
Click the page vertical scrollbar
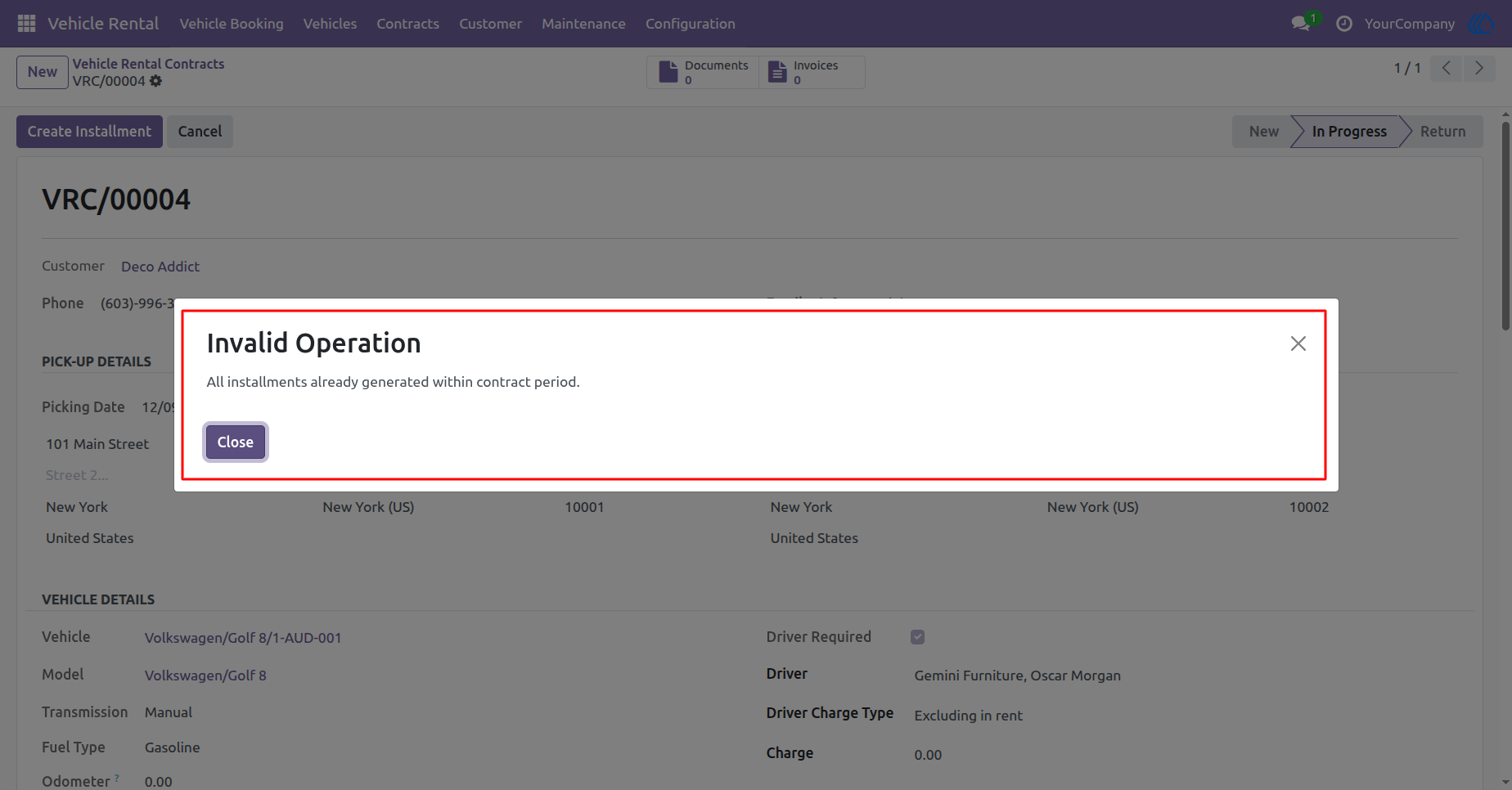point(1505,227)
